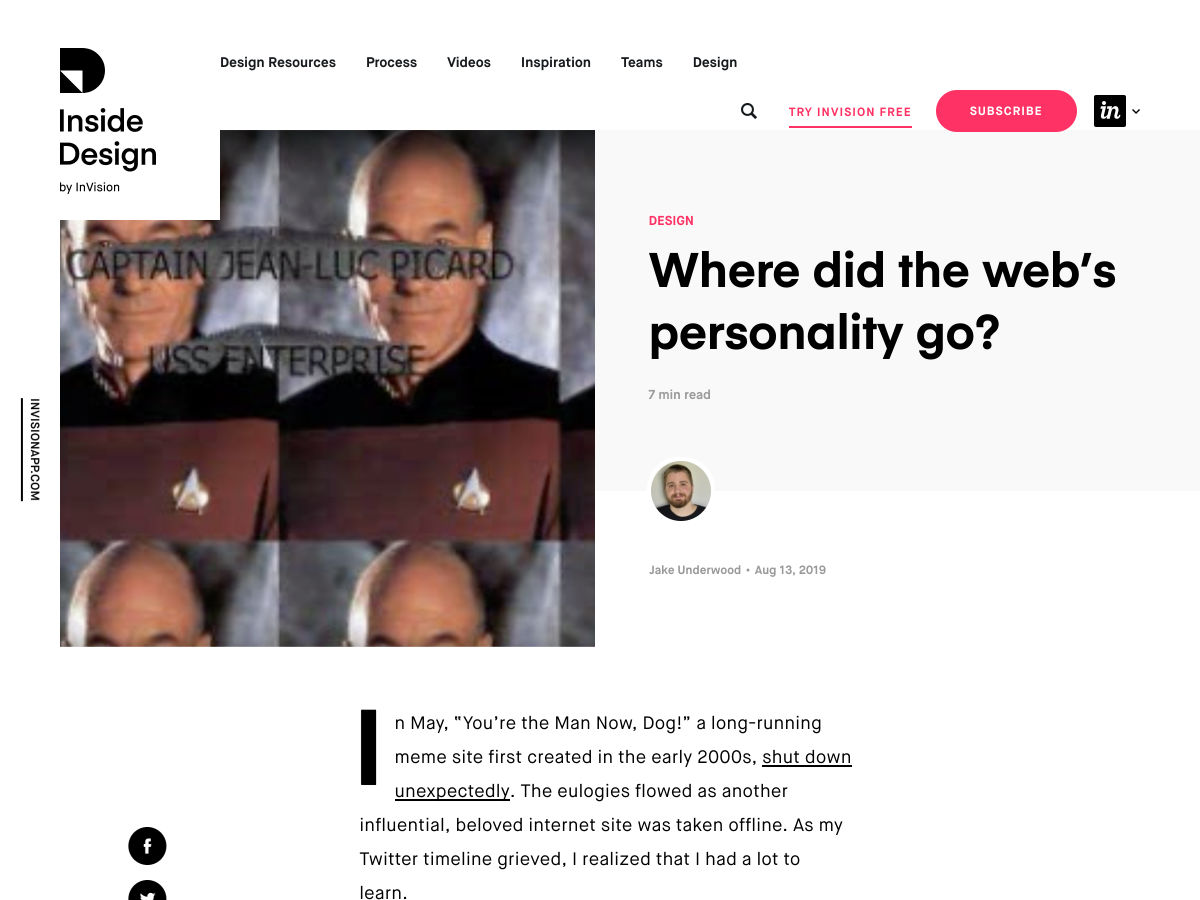Open Jake Underwood's author name link
Viewport: 1200px width, 900px height.
[x=695, y=570]
